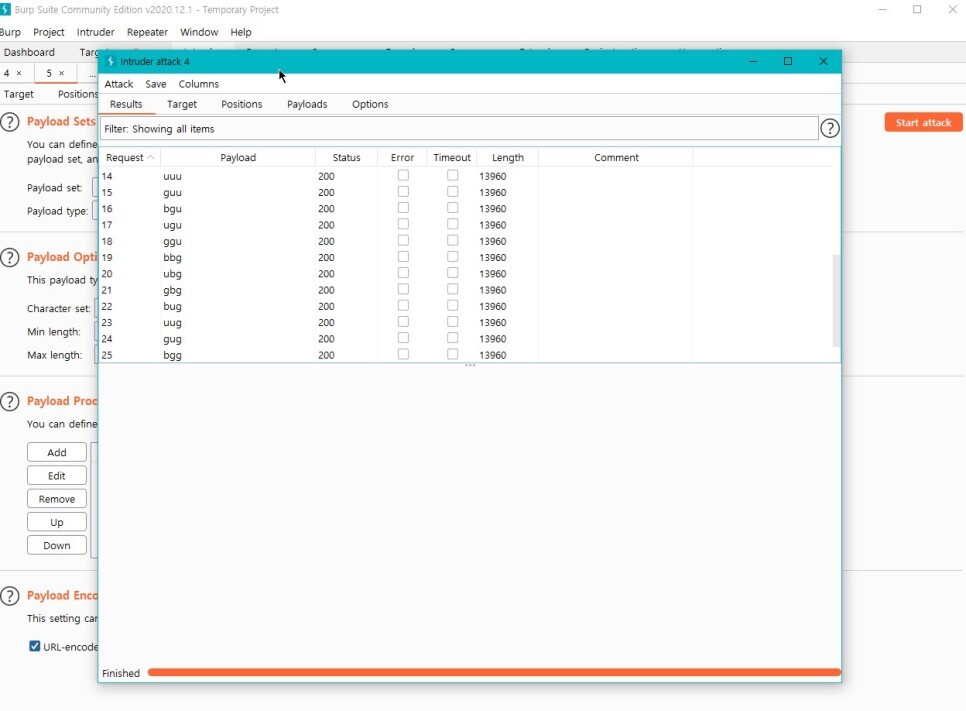Toggle Error checkbox for request 20
The image size is (966, 711).
(x=403, y=273)
